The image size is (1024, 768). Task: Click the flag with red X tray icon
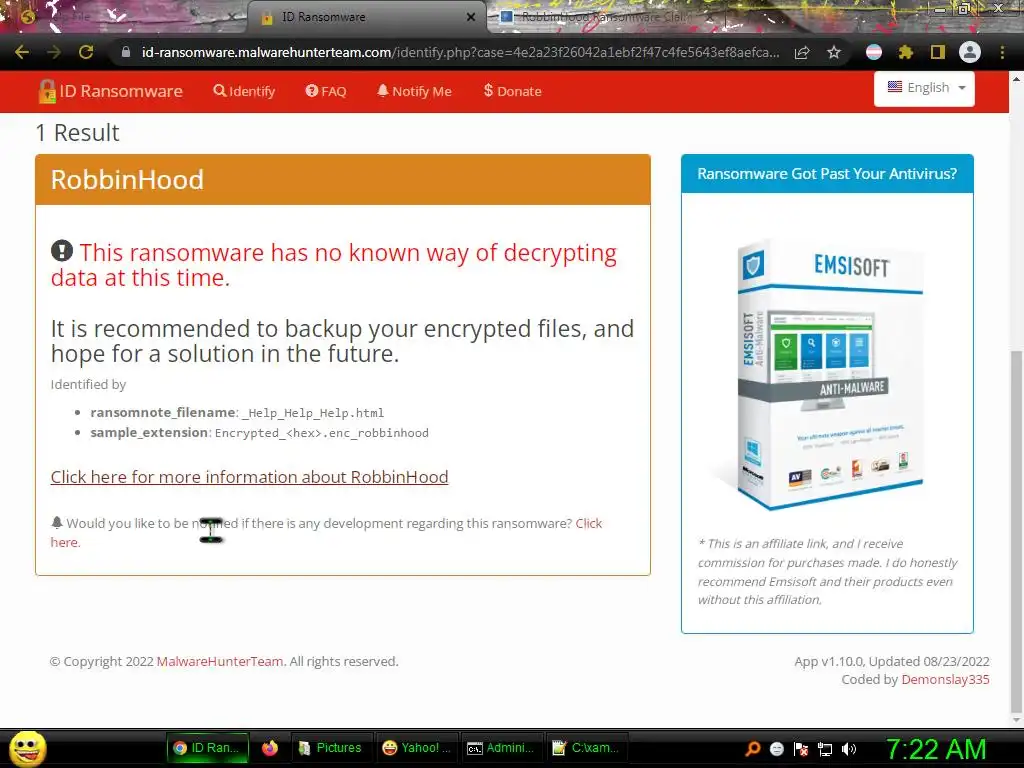click(801, 749)
